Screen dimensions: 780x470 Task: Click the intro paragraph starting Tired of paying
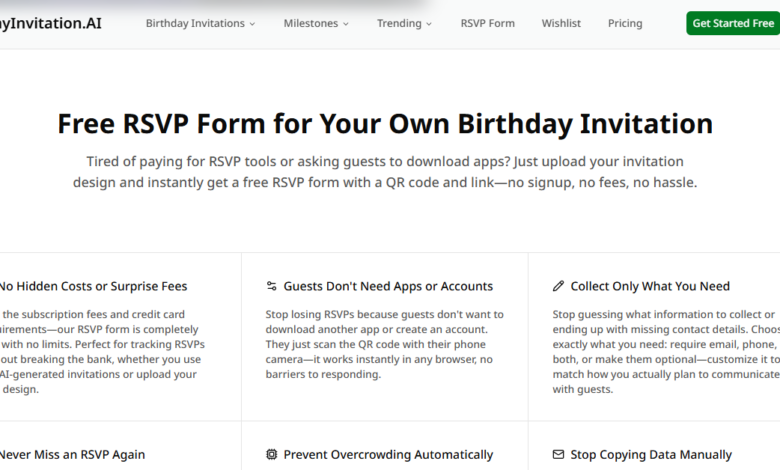[385, 172]
